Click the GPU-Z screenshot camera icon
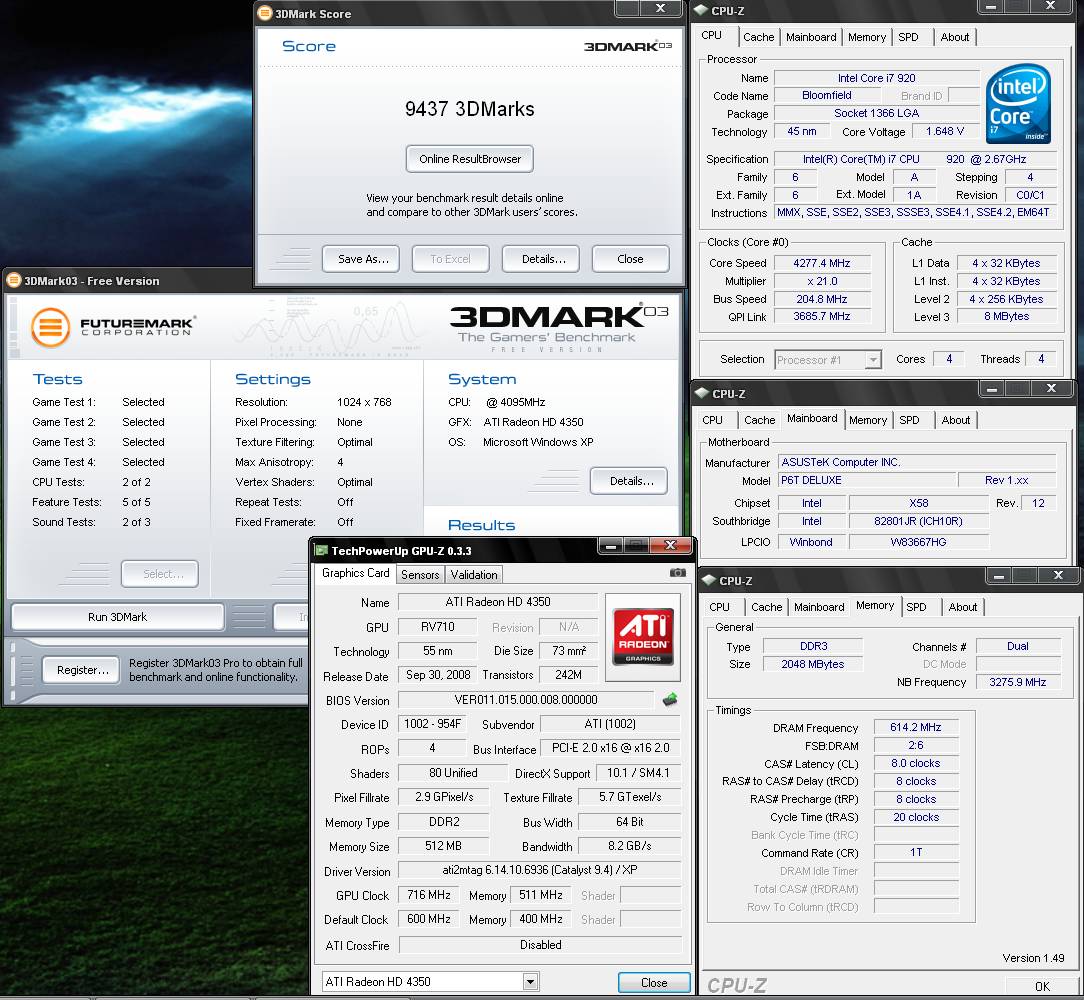This screenshot has height=1000, width=1084. pos(678,573)
